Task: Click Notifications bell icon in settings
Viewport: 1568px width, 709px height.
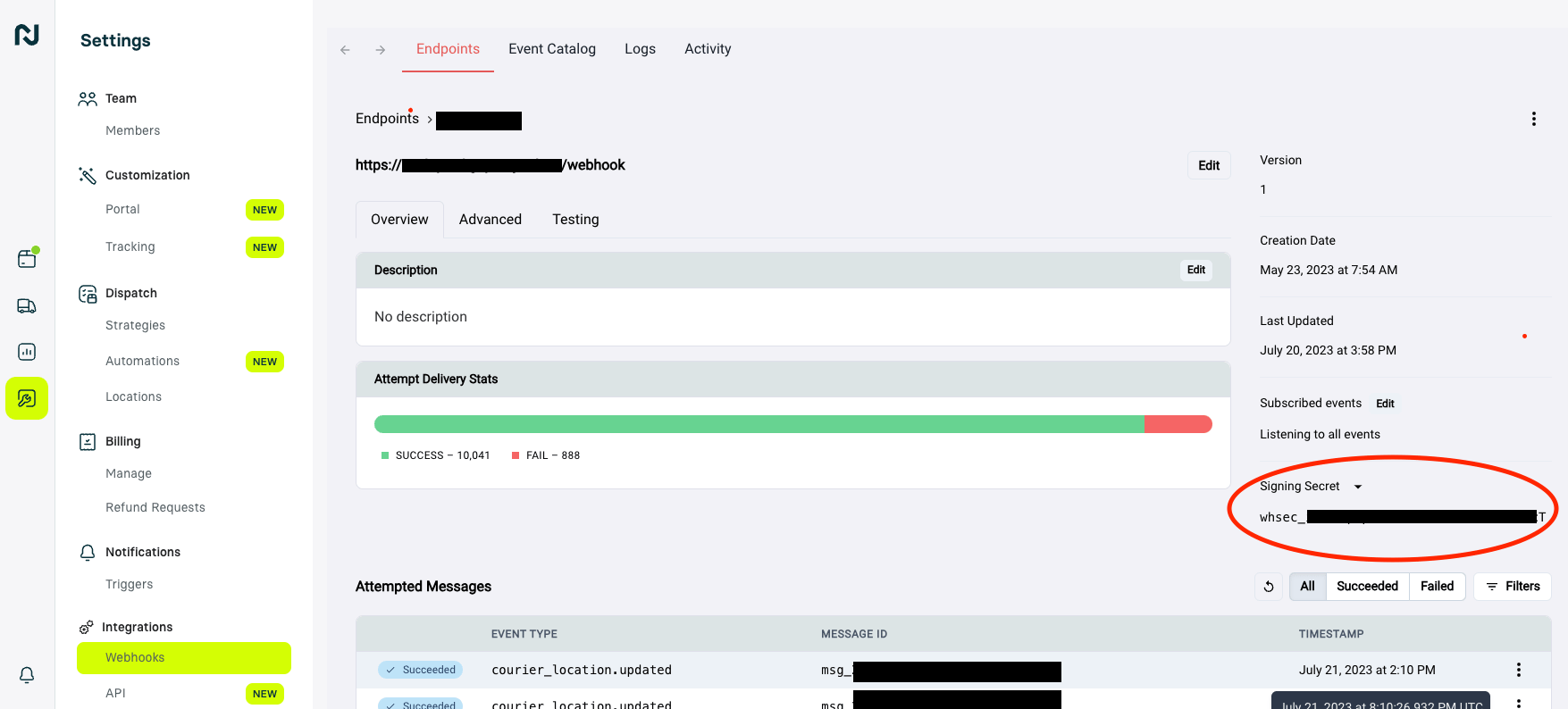Action: 88,553
